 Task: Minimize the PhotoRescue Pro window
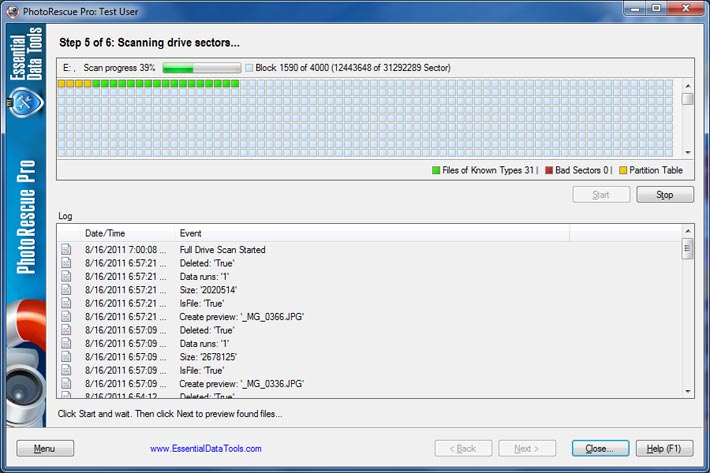[635, 9]
